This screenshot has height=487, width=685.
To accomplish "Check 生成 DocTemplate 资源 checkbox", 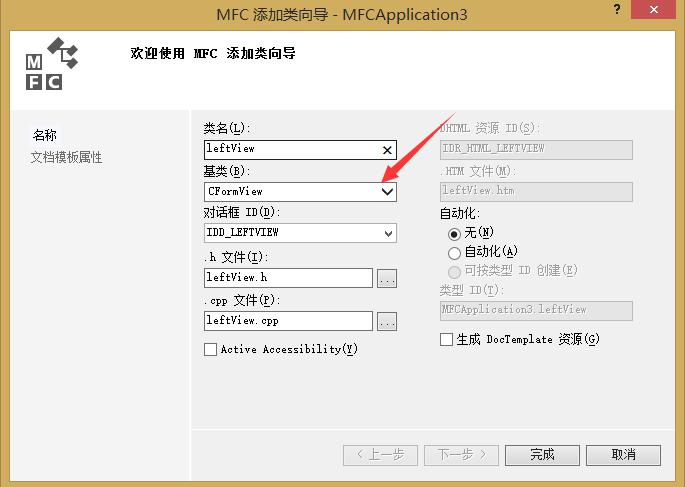I will (446, 339).
